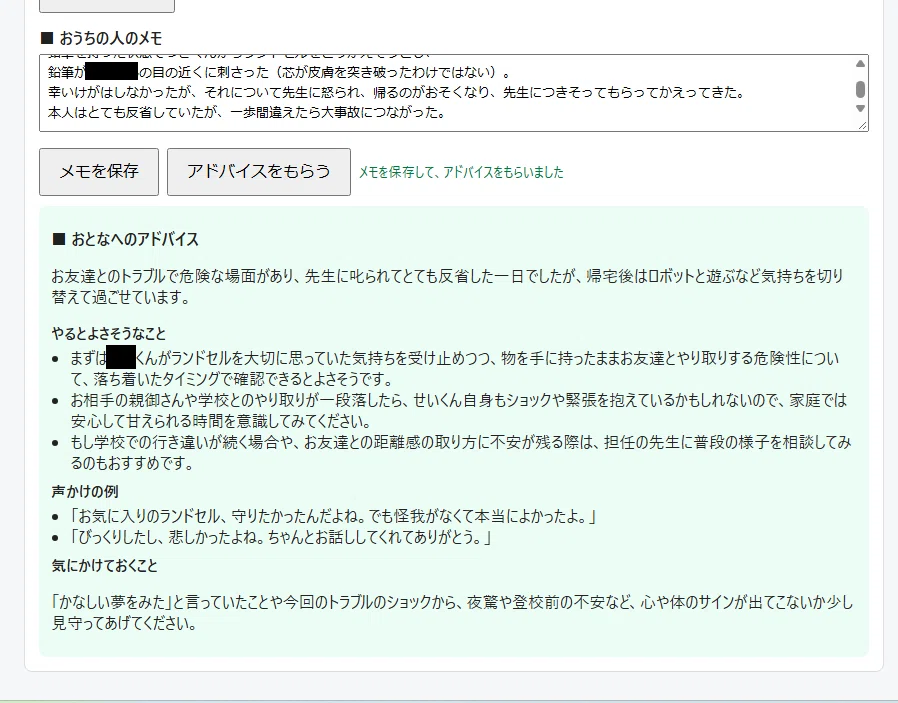Click the summary paragraph starting お友達とのトラブルで
The height and width of the screenshot is (703, 898).
pyautogui.click(x=447, y=286)
